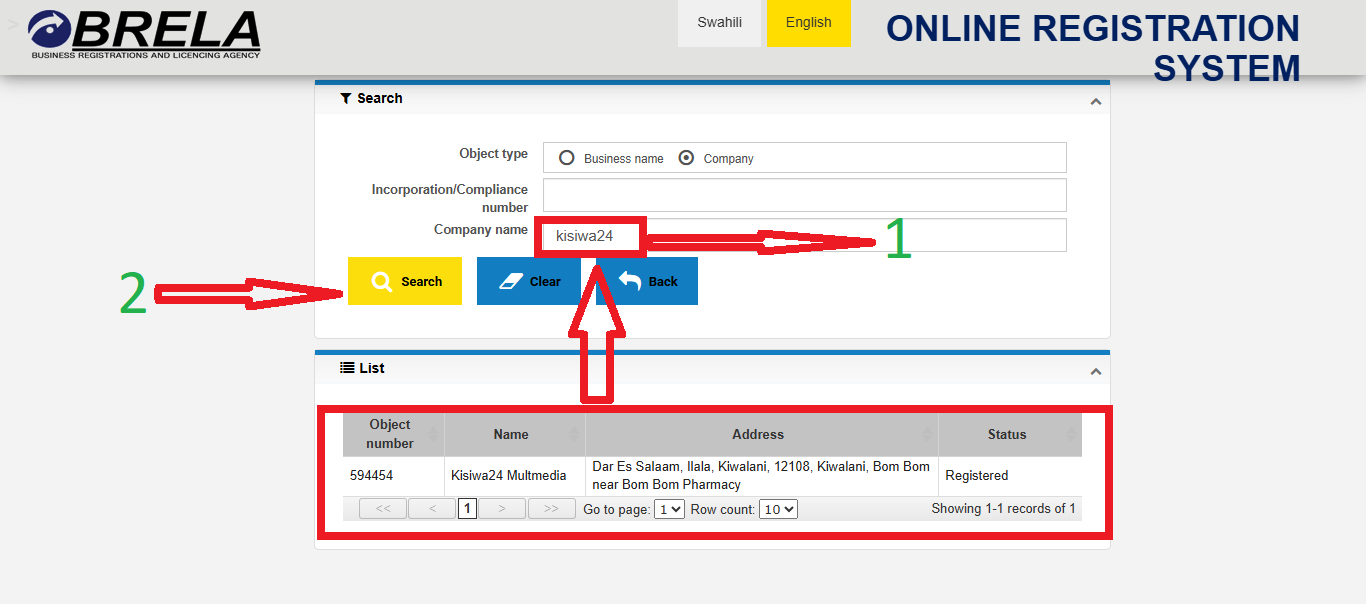Viewport: 1366px width, 604px height.
Task: Click the BRELA logo
Action: 145,34
